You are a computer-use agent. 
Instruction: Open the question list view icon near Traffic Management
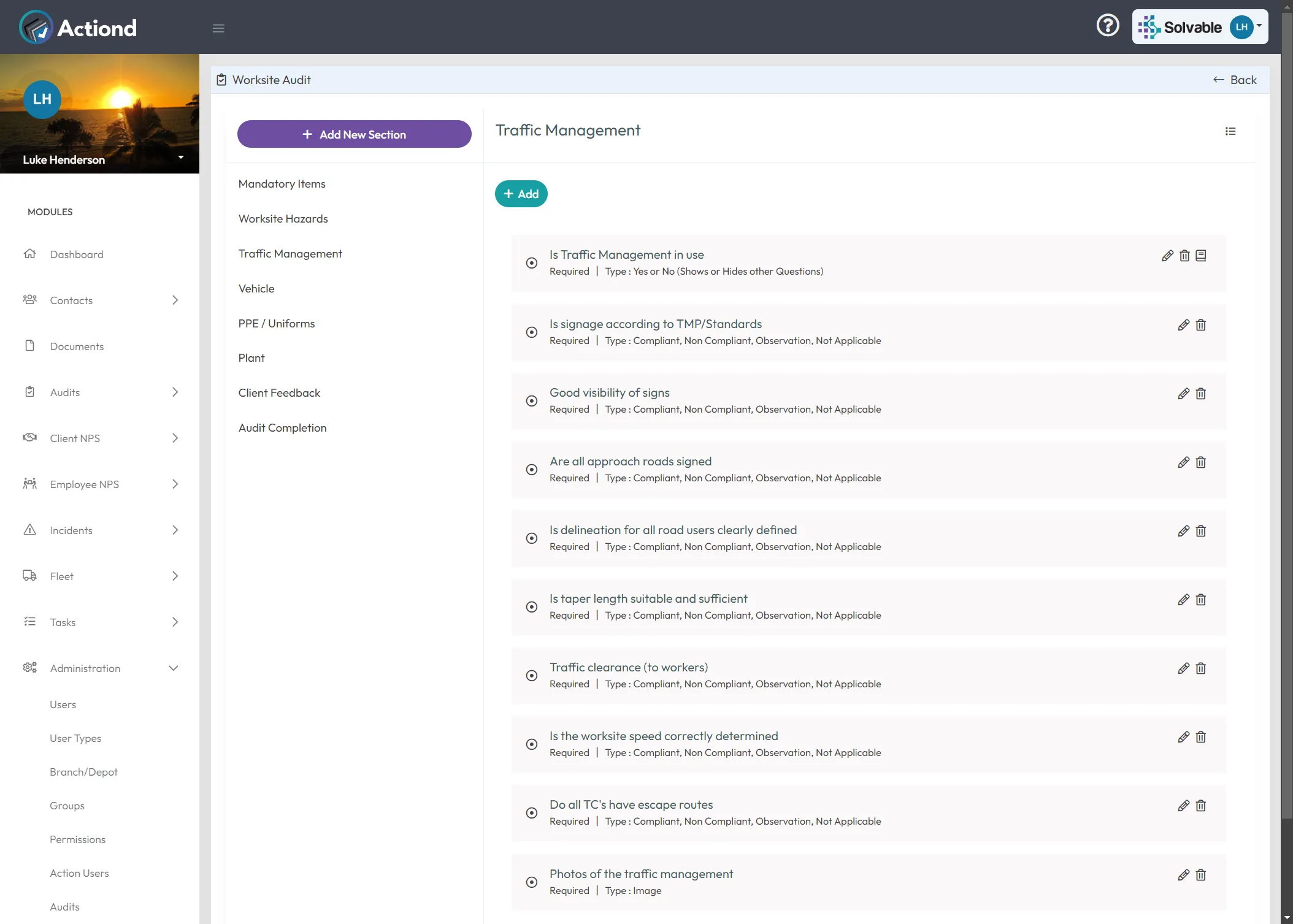point(1230,131)
